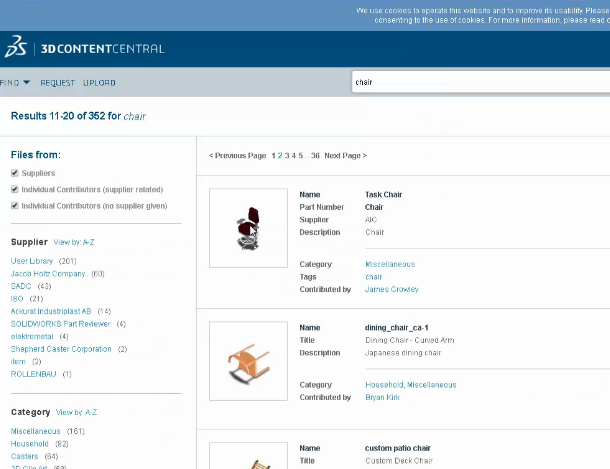The image size is (610, 469).
Task: Go to Previous Page of results
Action: click(237, 156)
